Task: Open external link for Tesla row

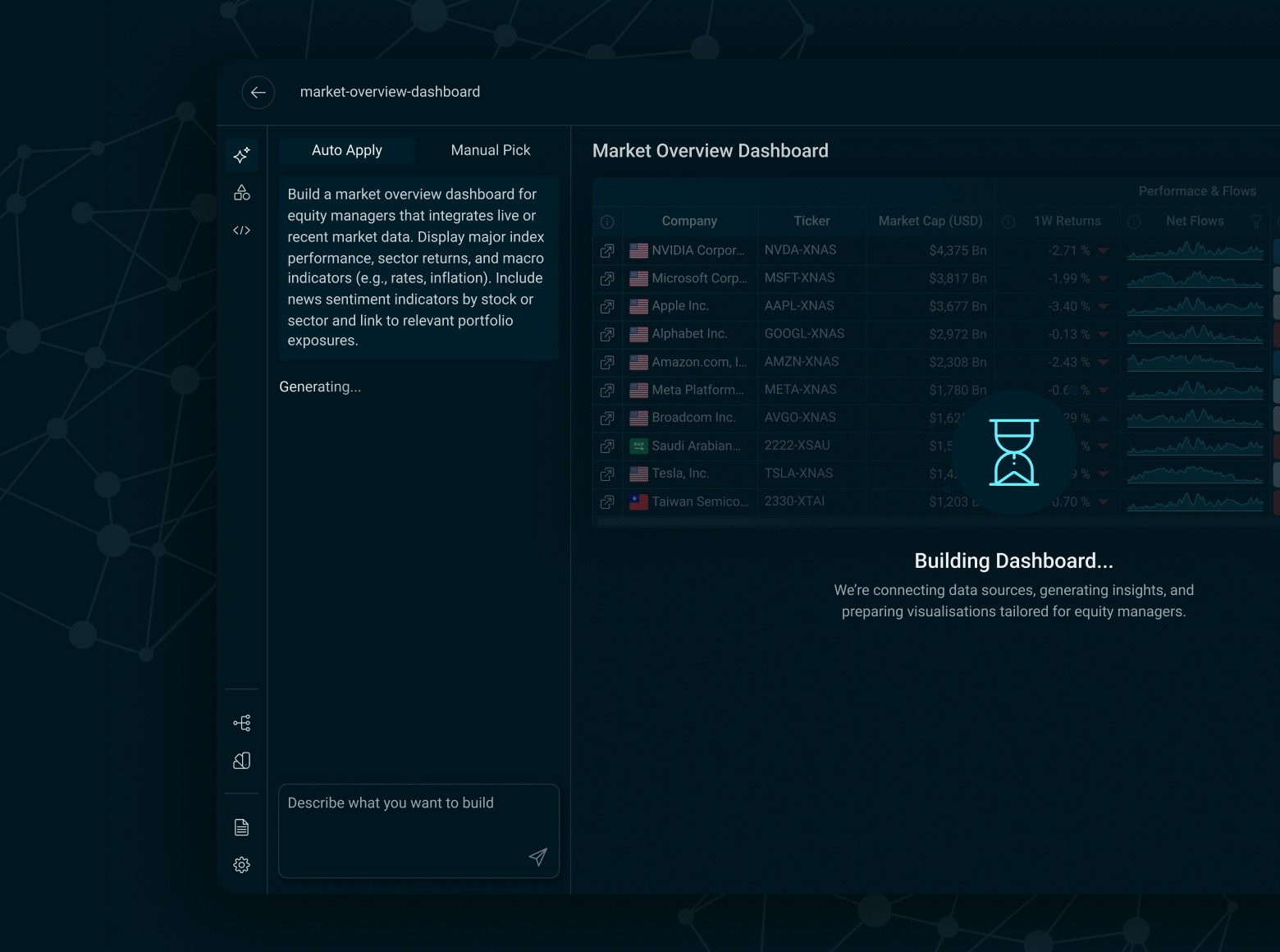Action: tap(607, 474)
